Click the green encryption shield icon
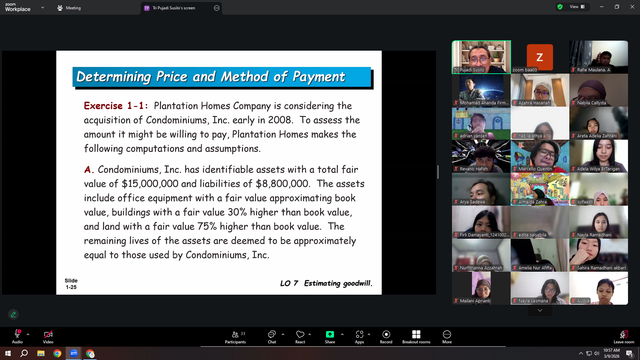The height and width of the screenshot is (360, 640). [560, 7]
